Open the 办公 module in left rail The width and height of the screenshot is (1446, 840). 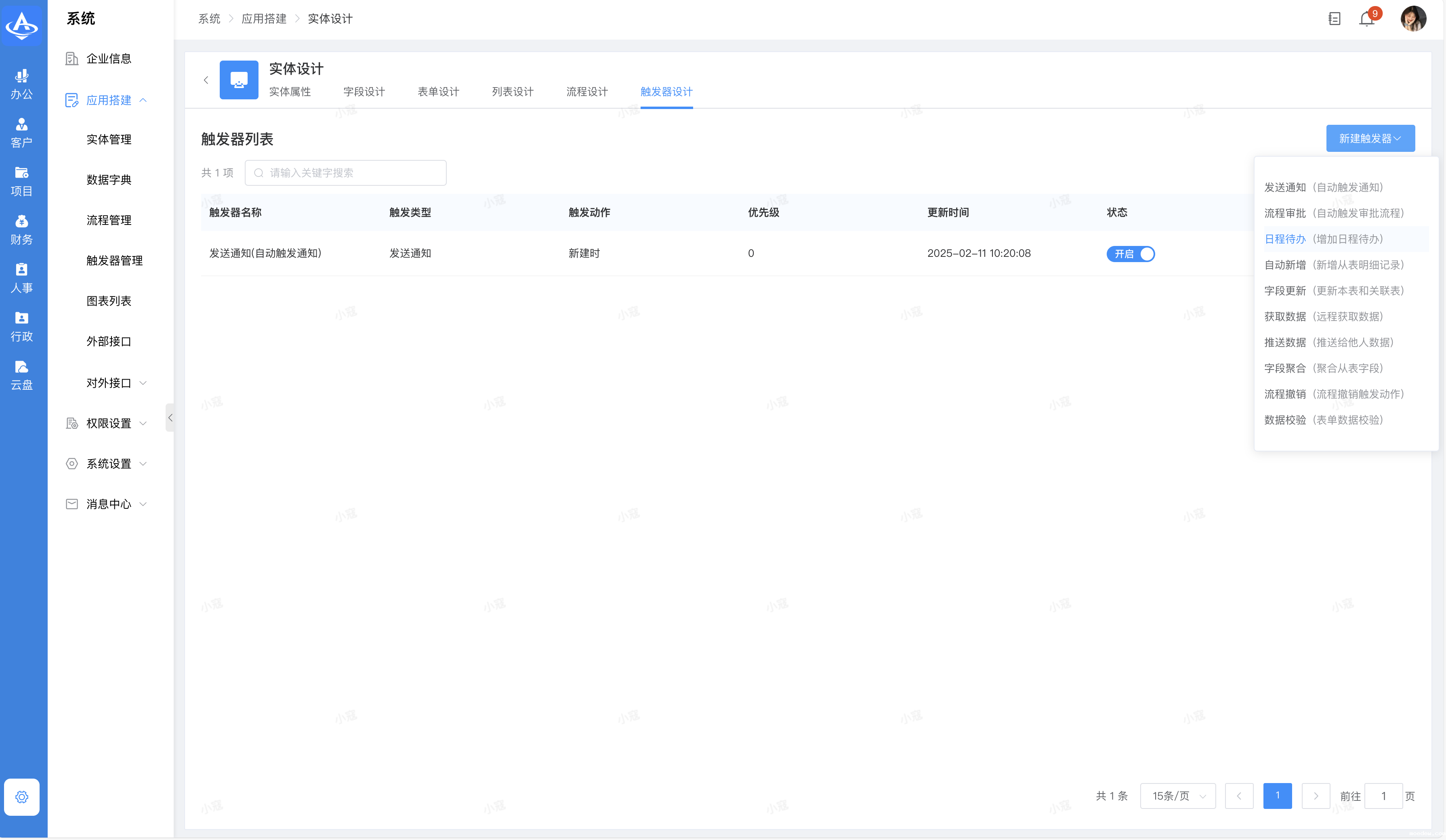pyautogui.click(x=22, y=84)
